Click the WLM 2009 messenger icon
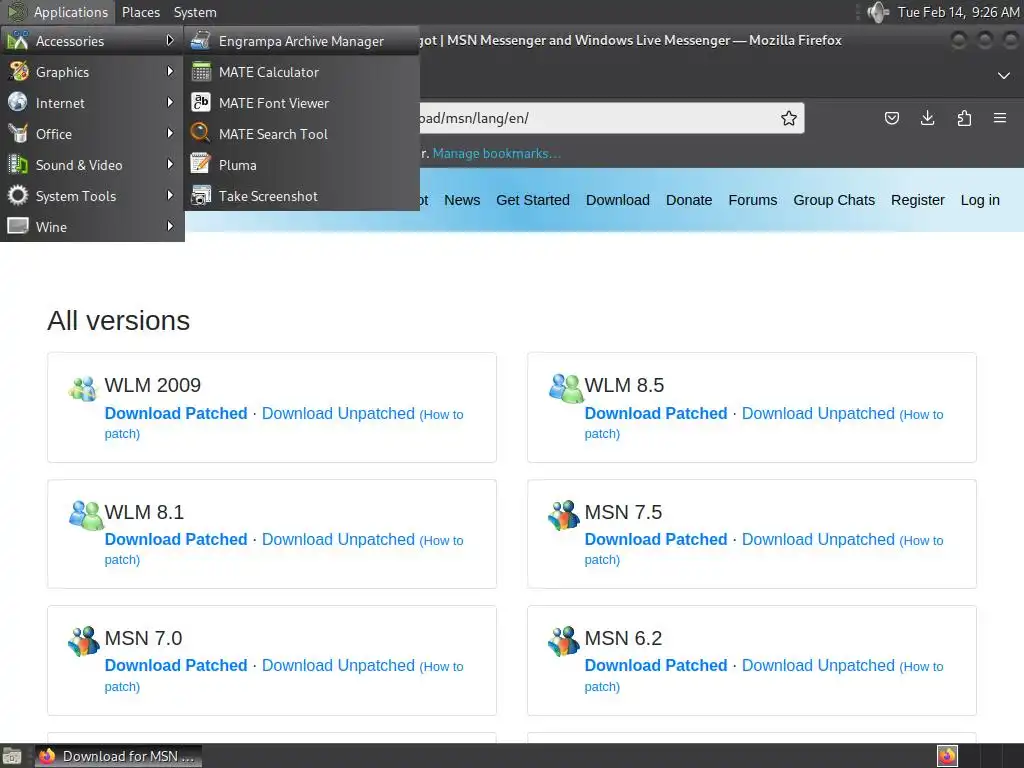Screen dimensions: 1024x768 84,389
